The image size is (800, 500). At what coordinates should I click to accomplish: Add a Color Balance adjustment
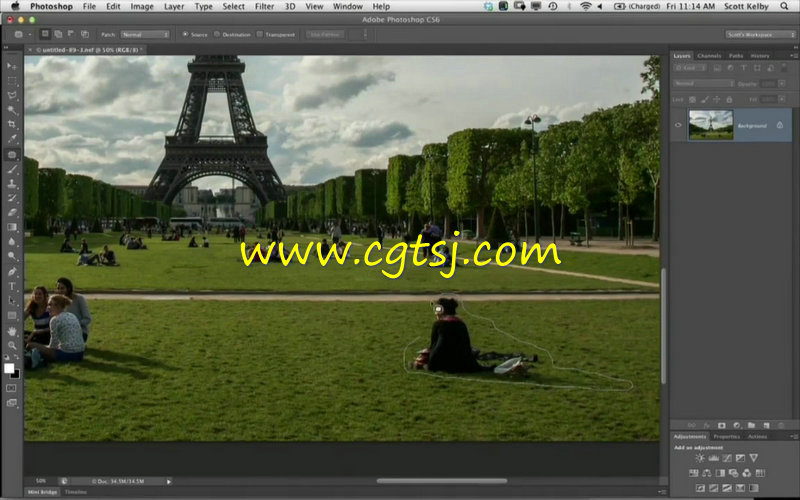(707, 473)
